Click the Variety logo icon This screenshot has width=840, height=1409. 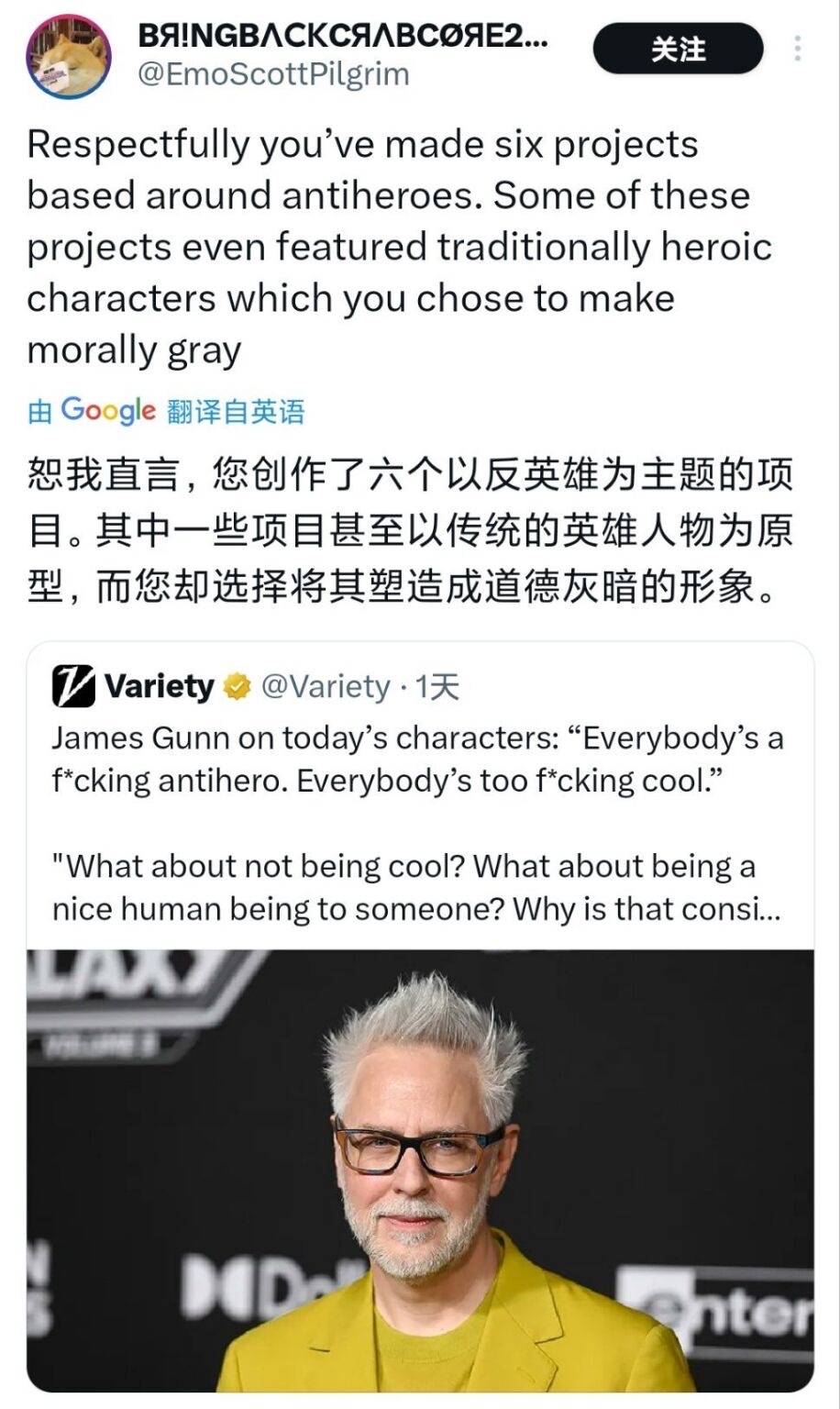click(x=73, y=686)
